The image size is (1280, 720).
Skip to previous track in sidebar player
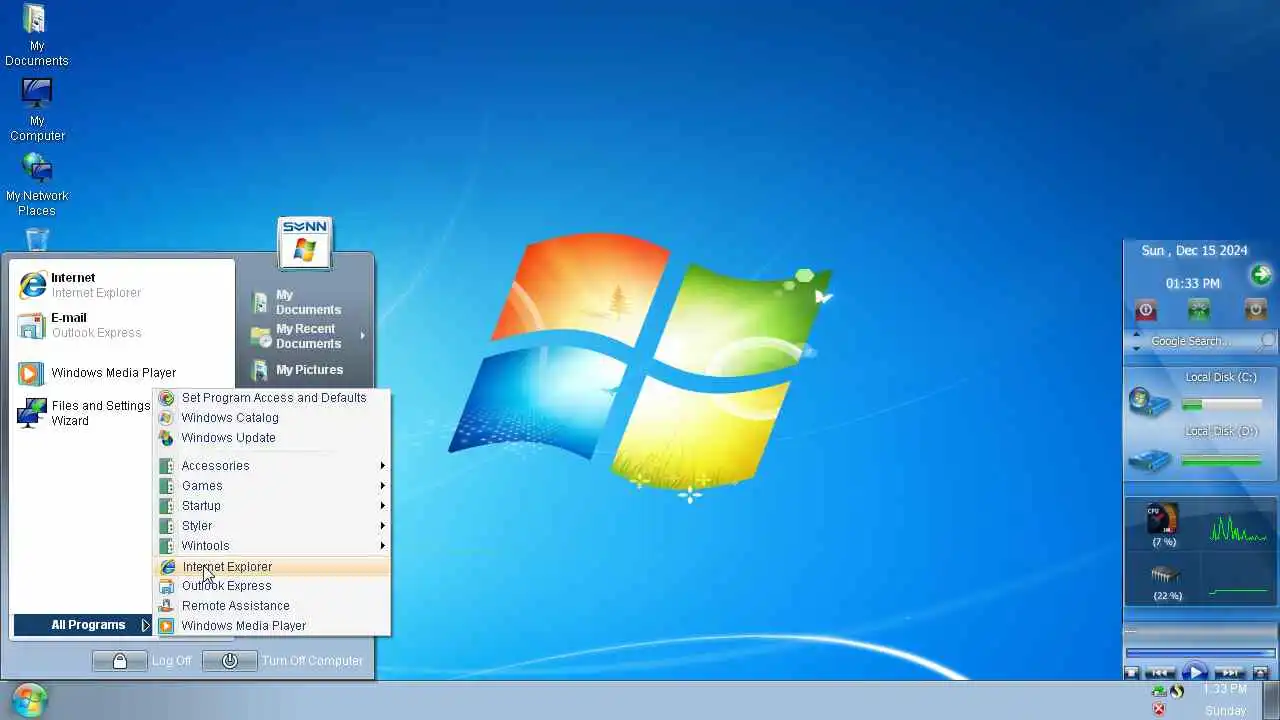click(x=1160, y=673)
